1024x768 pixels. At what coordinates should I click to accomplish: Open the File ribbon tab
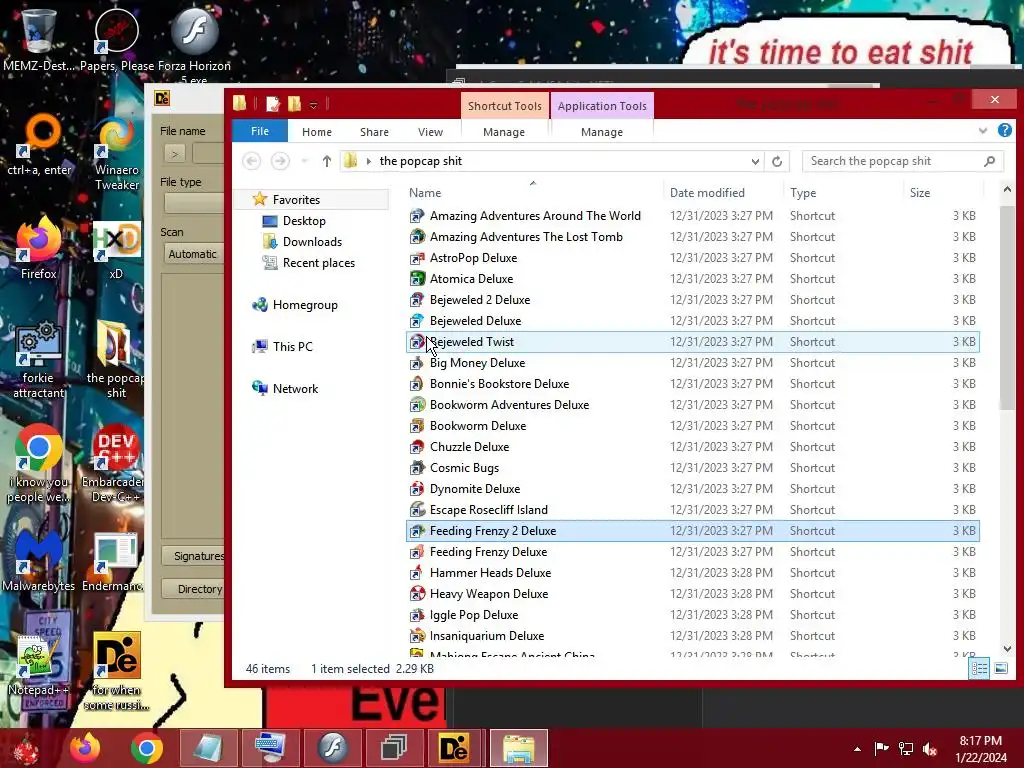click(x=260, y=131)
